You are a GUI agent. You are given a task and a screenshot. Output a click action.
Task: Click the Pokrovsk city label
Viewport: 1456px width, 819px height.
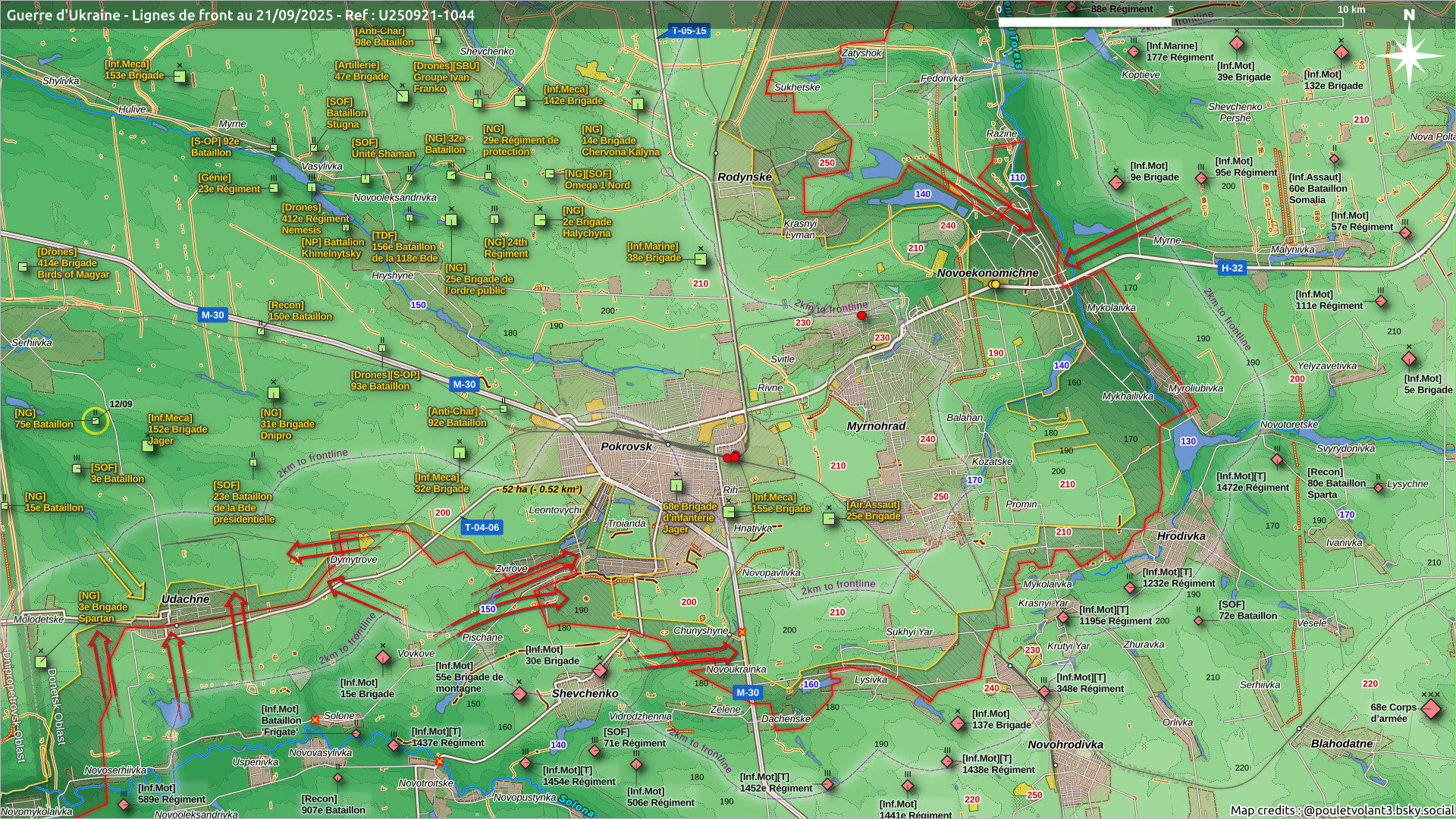click(x=626, y=447)
